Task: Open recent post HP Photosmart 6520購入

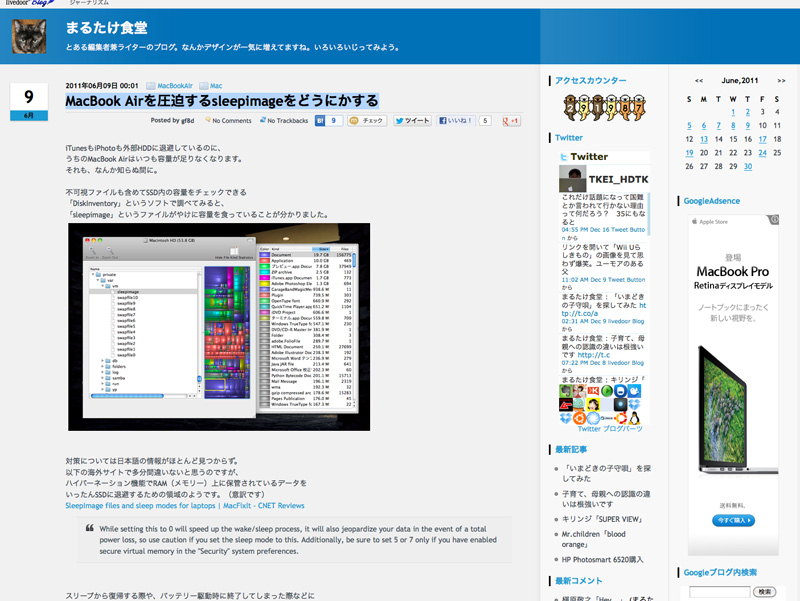Action: coord(603,560)
